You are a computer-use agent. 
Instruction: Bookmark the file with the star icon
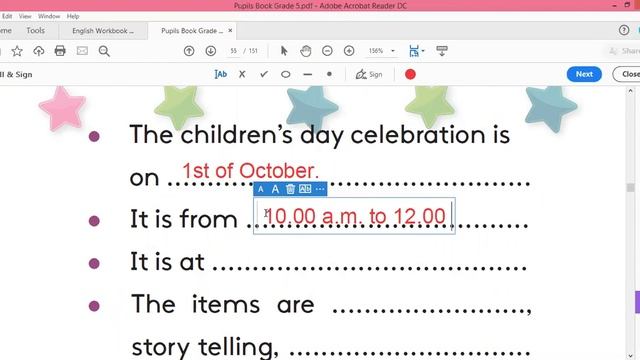pyautogui.click(x=17, y=51)
